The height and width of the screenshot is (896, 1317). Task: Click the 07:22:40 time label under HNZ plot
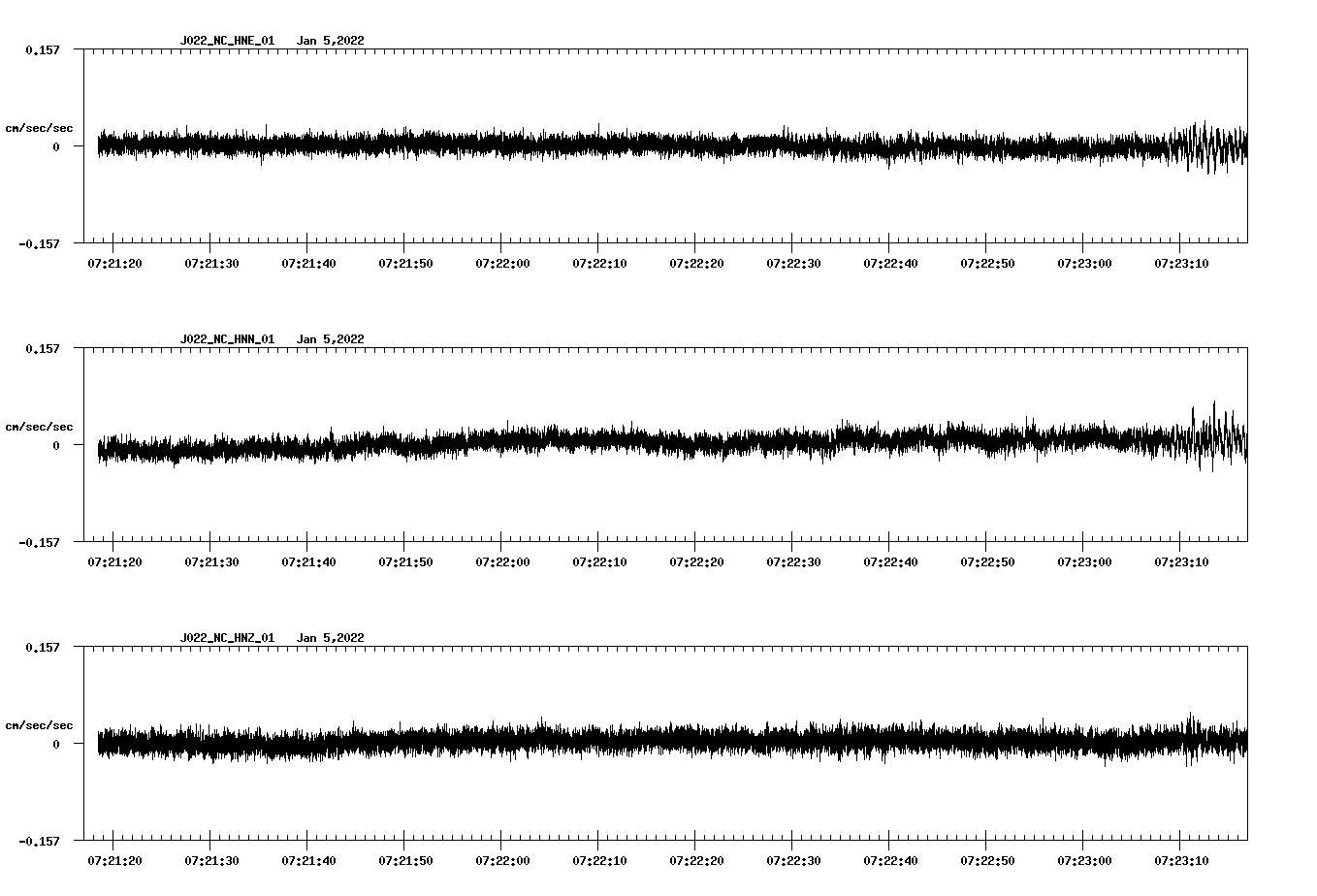(890, 860)
